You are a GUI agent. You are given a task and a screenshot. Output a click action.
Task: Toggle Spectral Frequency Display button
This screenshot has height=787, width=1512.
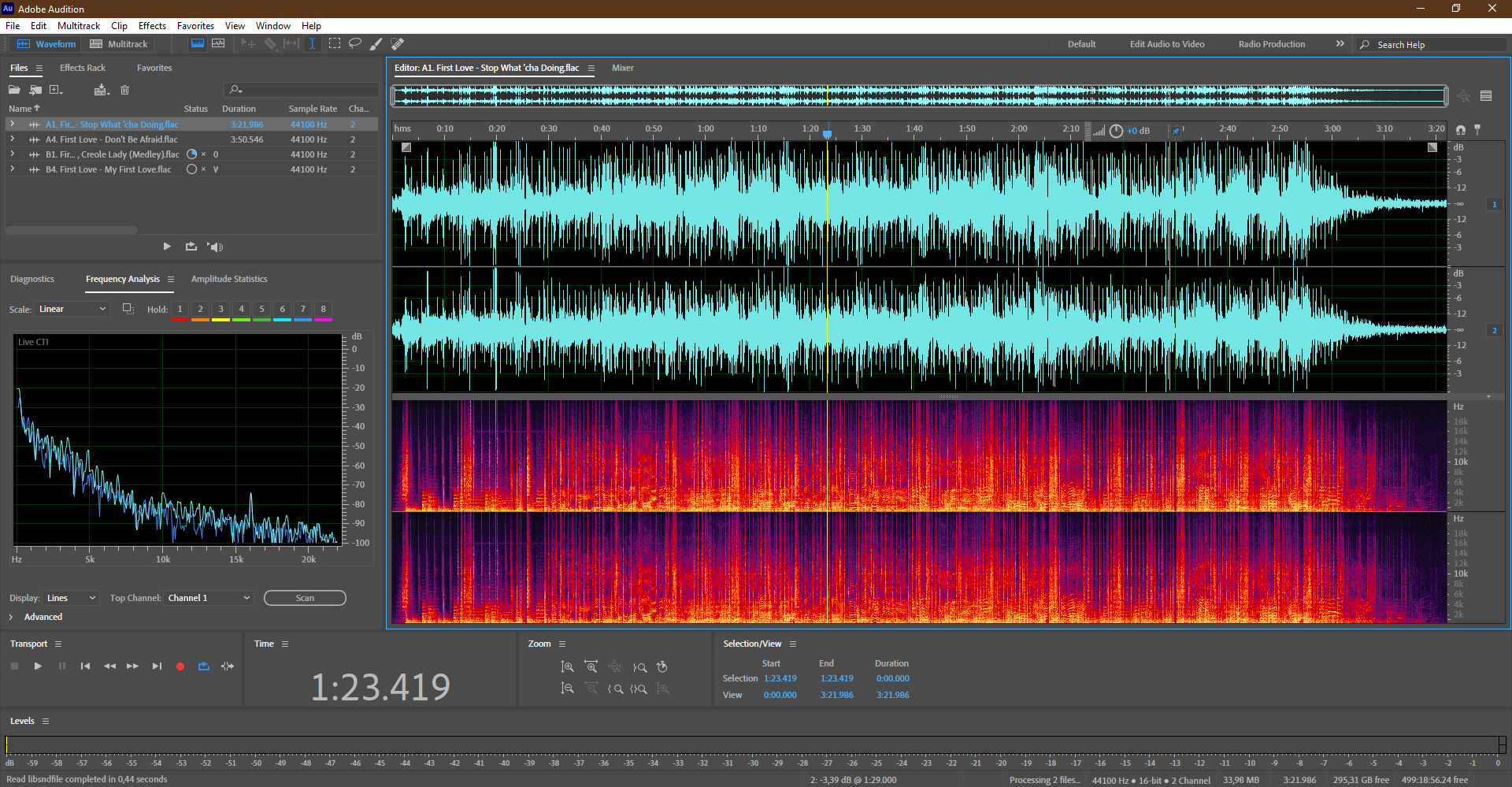(198, 44)
